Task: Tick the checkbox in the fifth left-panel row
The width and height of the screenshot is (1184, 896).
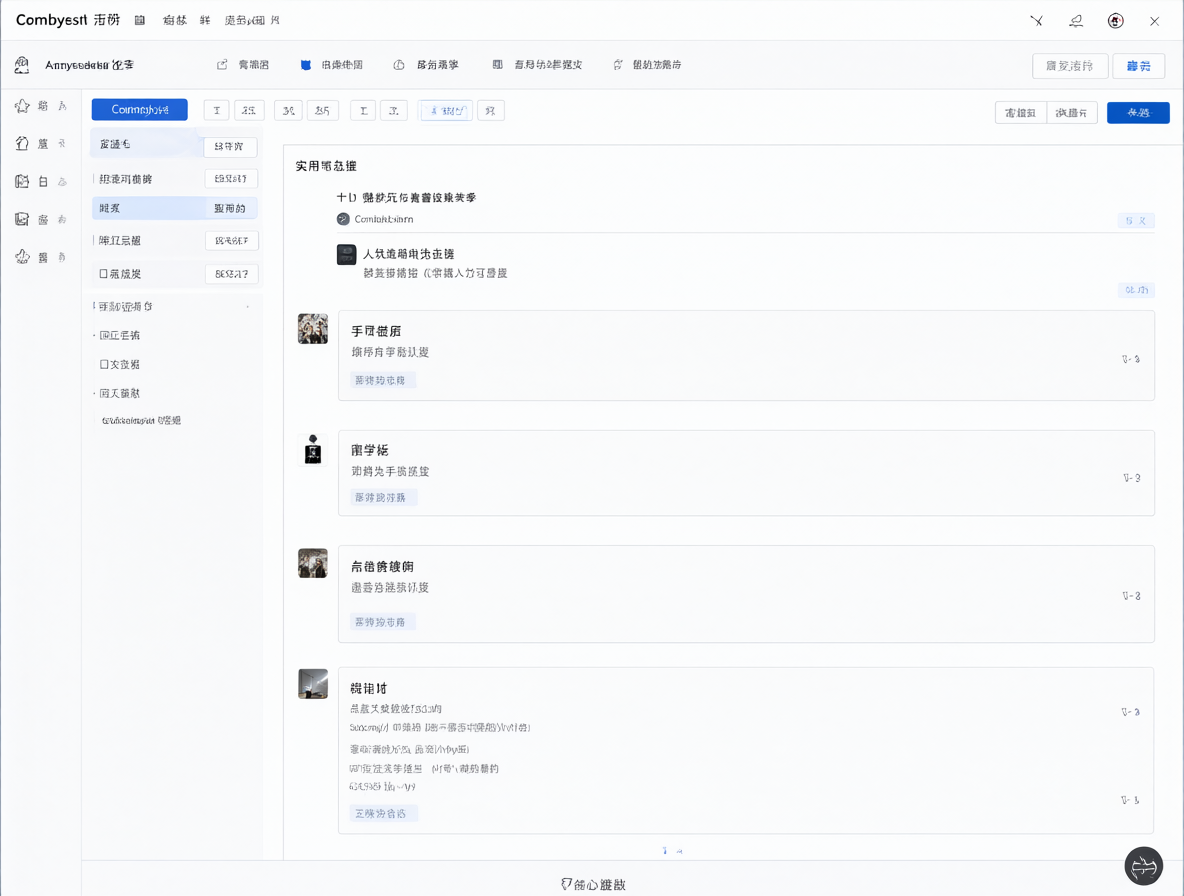Action: point(103,274)
